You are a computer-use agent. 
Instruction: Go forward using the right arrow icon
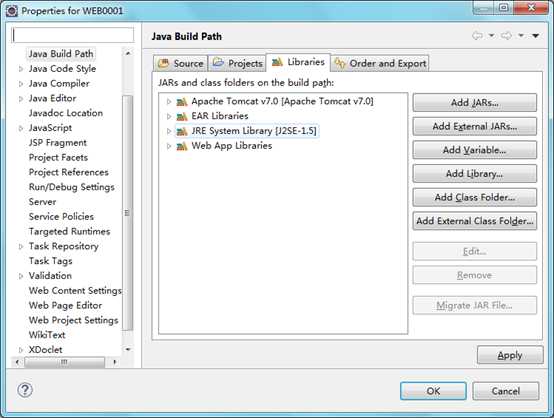507,36
